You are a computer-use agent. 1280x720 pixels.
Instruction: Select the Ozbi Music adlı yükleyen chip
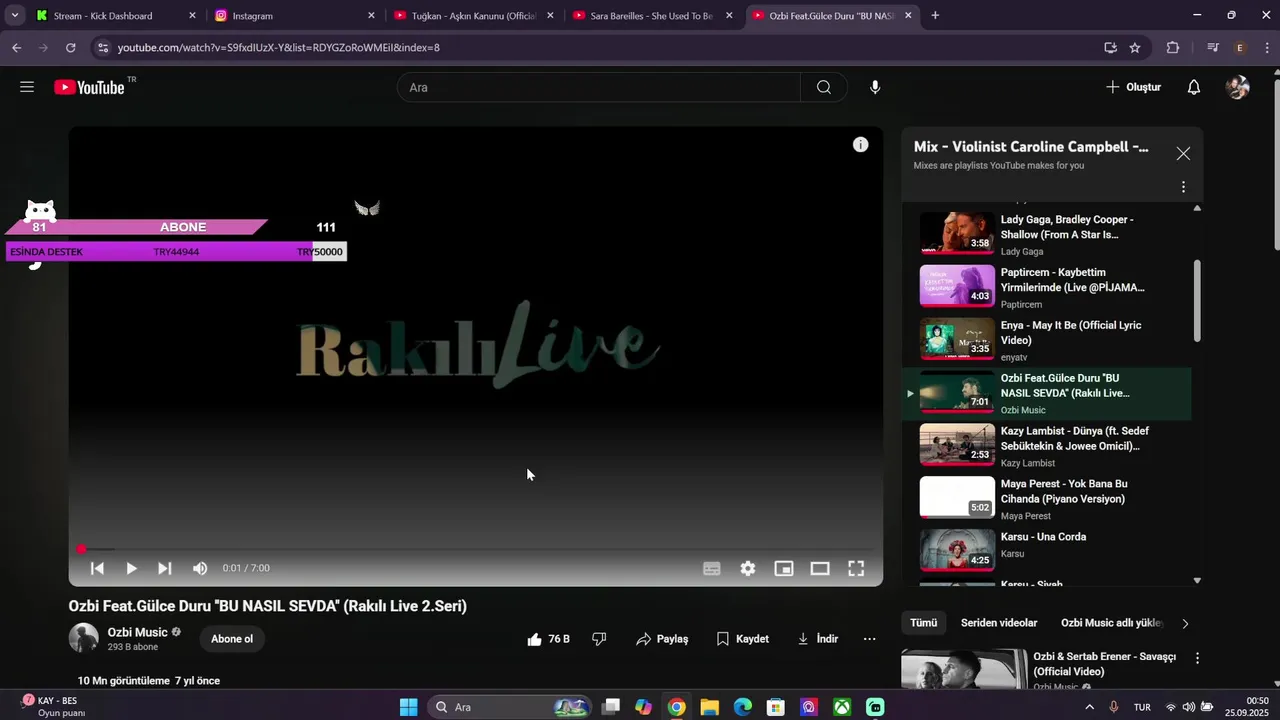1112,623
